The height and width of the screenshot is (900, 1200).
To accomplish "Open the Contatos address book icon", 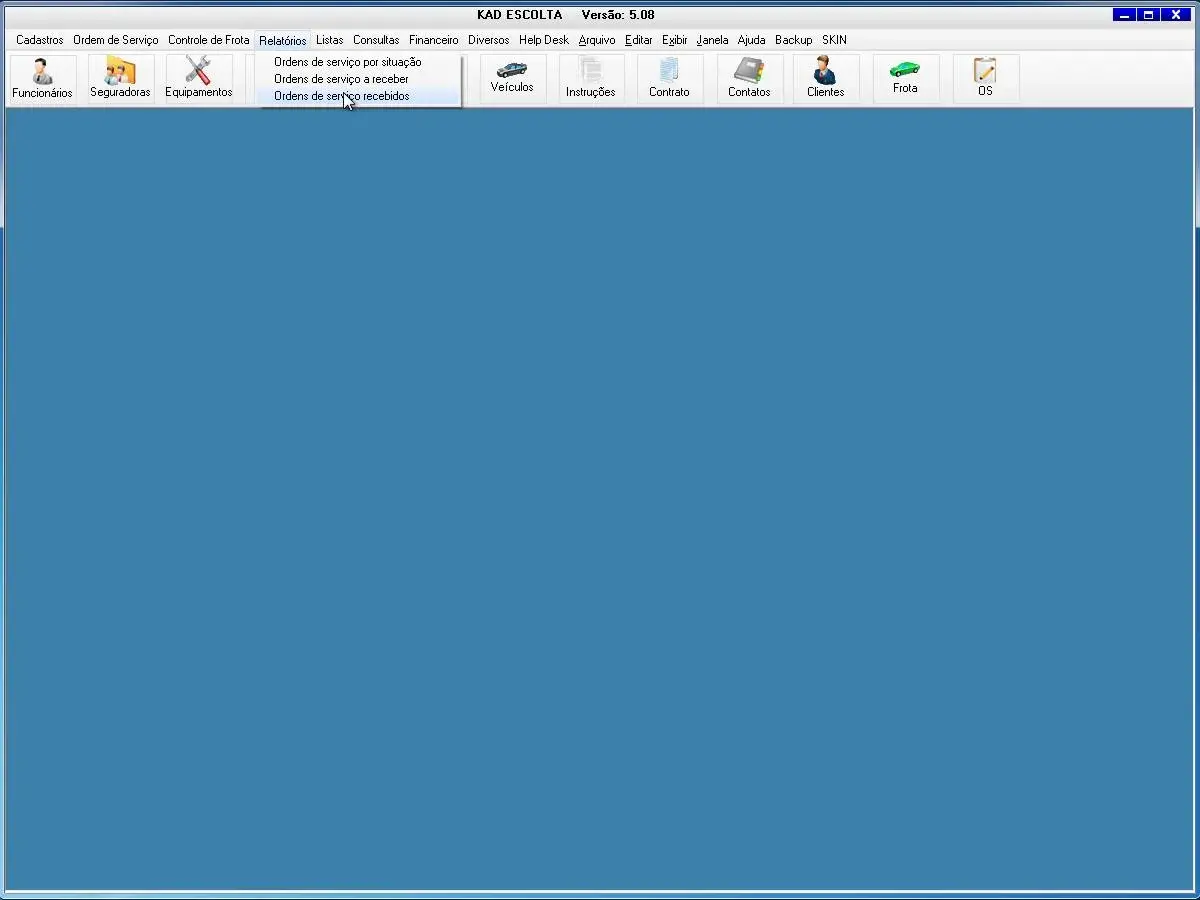I will point(749,78).
